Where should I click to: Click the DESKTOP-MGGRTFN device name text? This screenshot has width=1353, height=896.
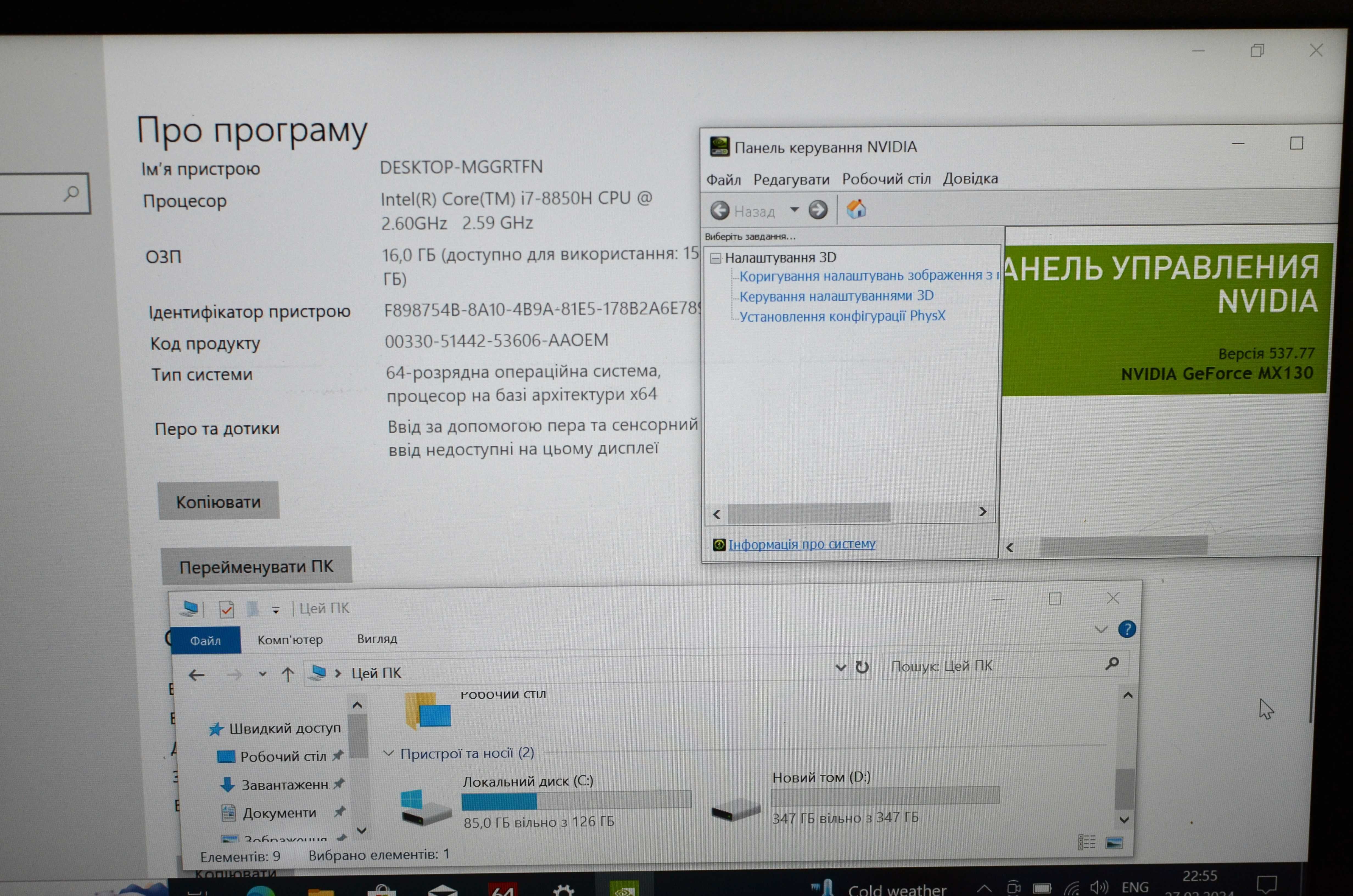pyautogui.click(x=461, y=167)
